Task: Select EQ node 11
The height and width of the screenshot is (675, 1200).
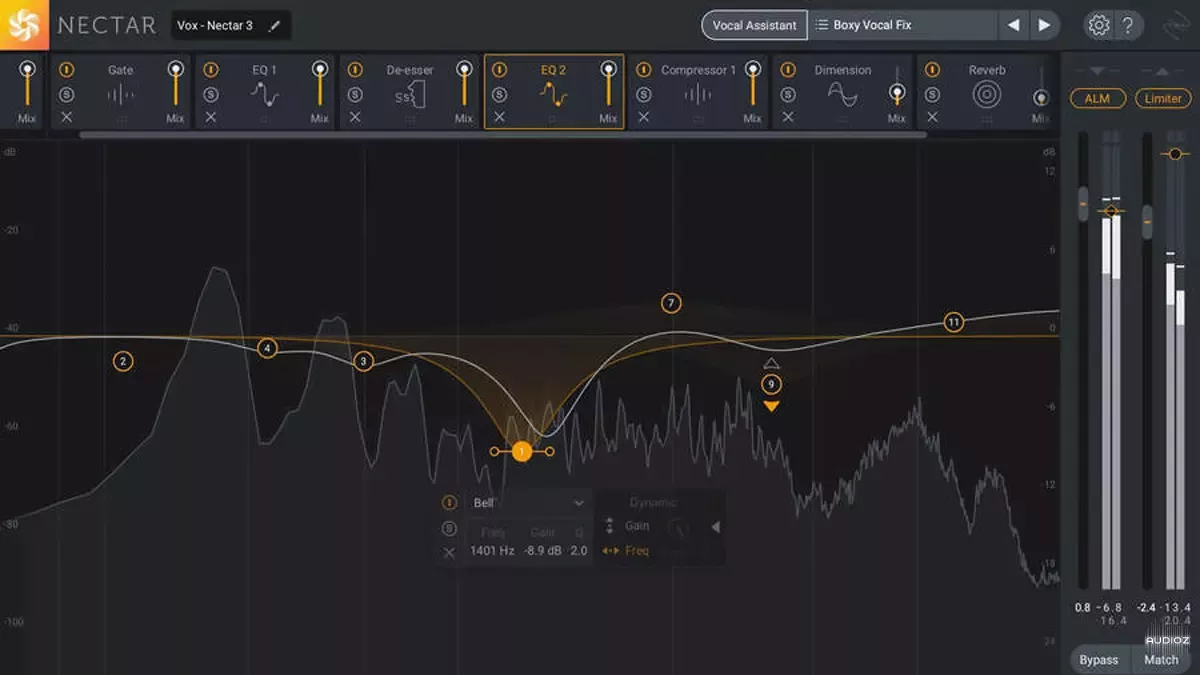Action: [x=954, y=322]
